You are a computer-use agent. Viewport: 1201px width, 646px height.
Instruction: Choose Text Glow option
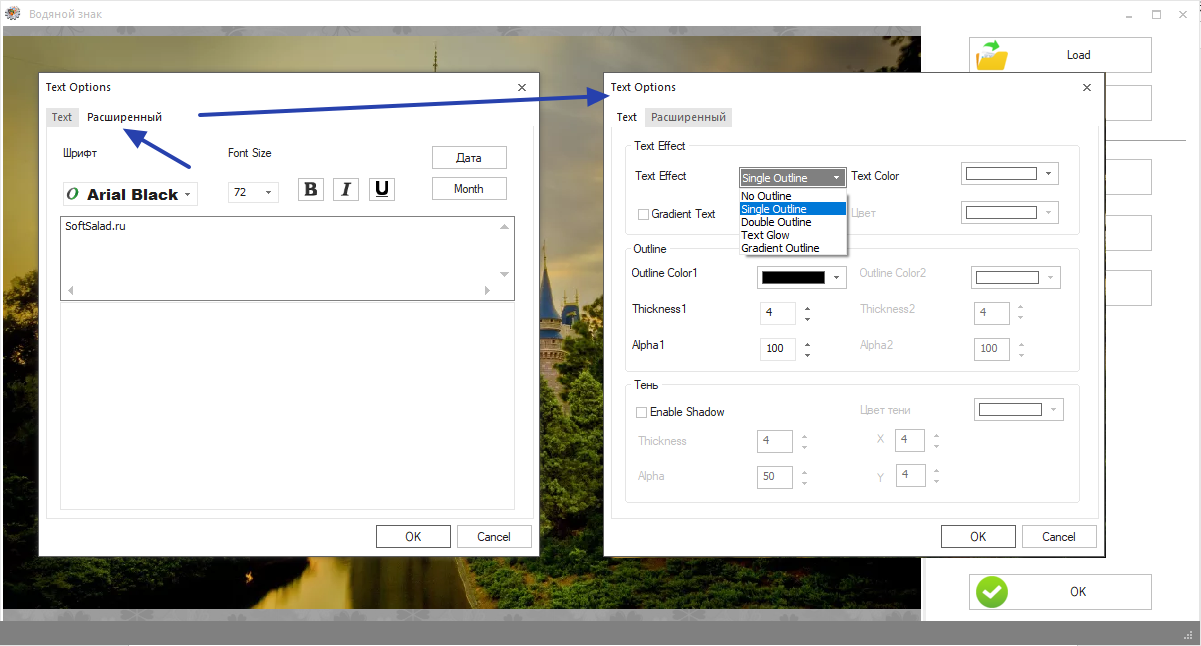tap(793, 235)
